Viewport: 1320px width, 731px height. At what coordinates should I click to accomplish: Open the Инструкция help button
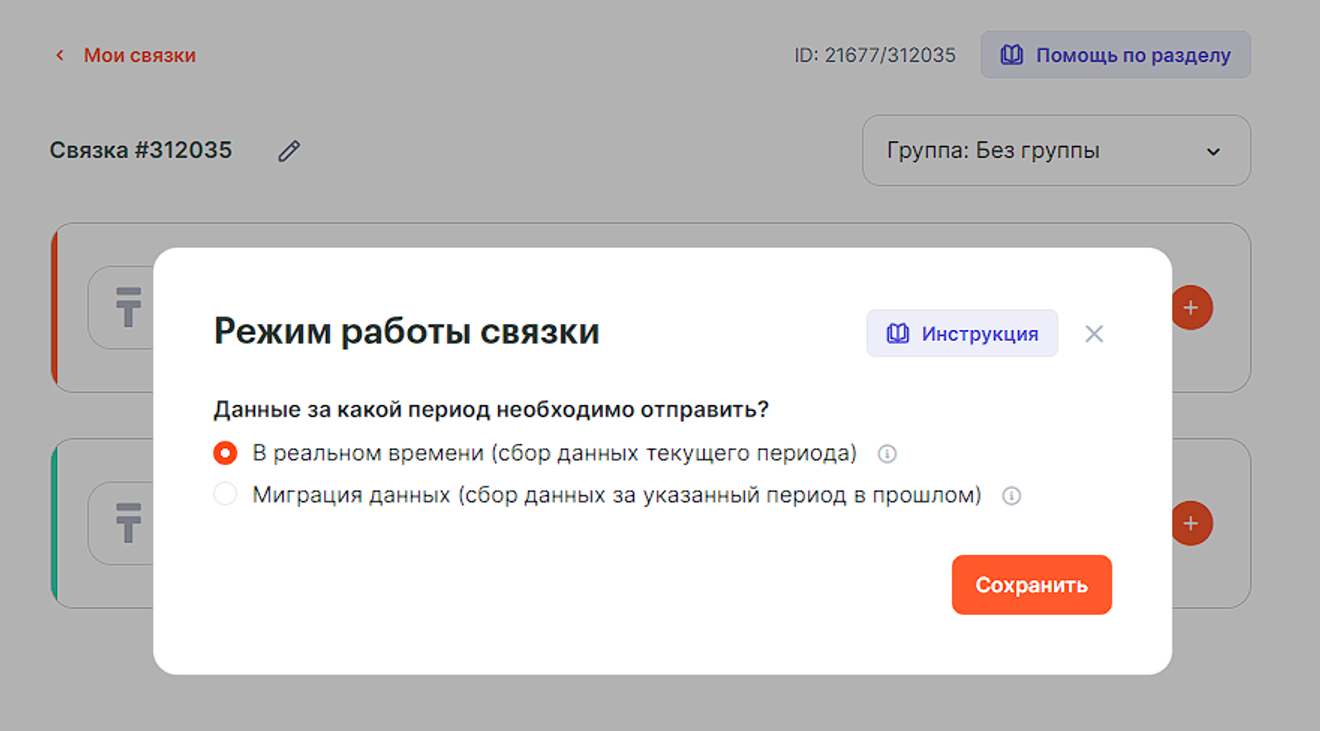(x=962, y=334)
